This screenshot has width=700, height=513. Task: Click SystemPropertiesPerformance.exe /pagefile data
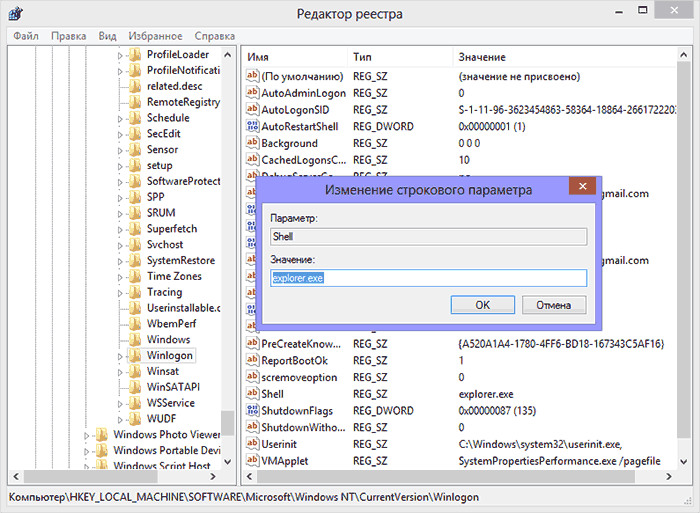click(x=559, y=461)
